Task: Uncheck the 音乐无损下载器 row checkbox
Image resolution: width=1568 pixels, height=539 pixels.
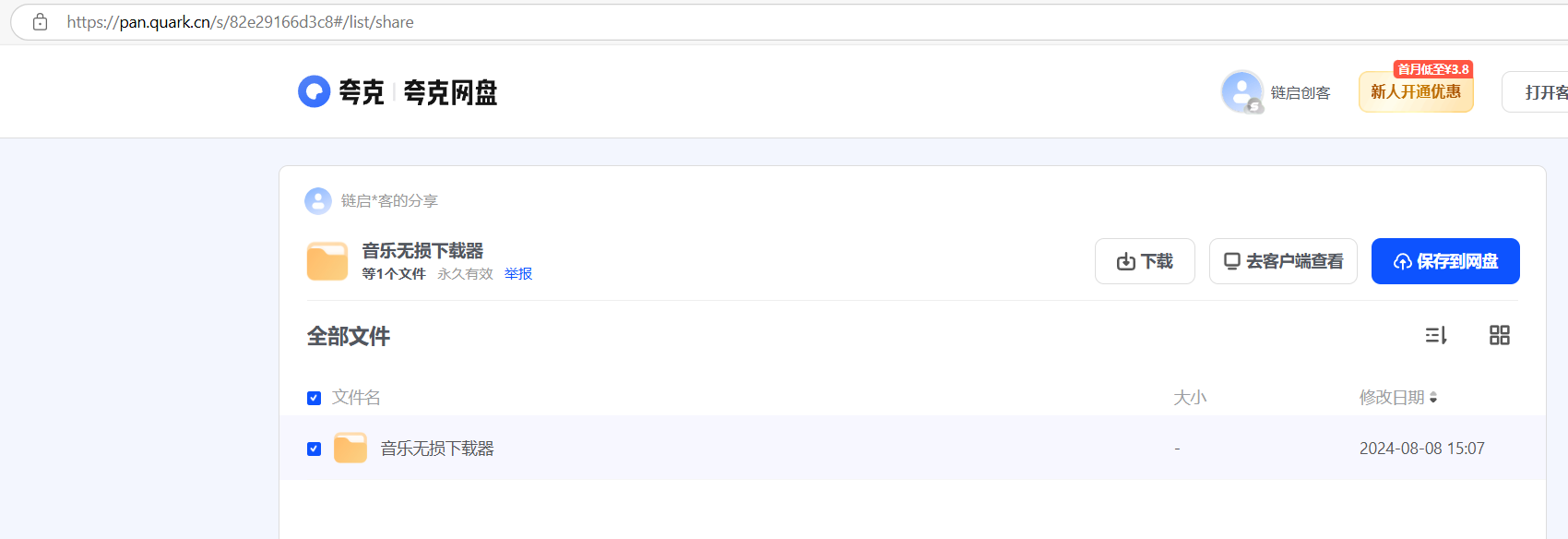Action: coord(314,449)
